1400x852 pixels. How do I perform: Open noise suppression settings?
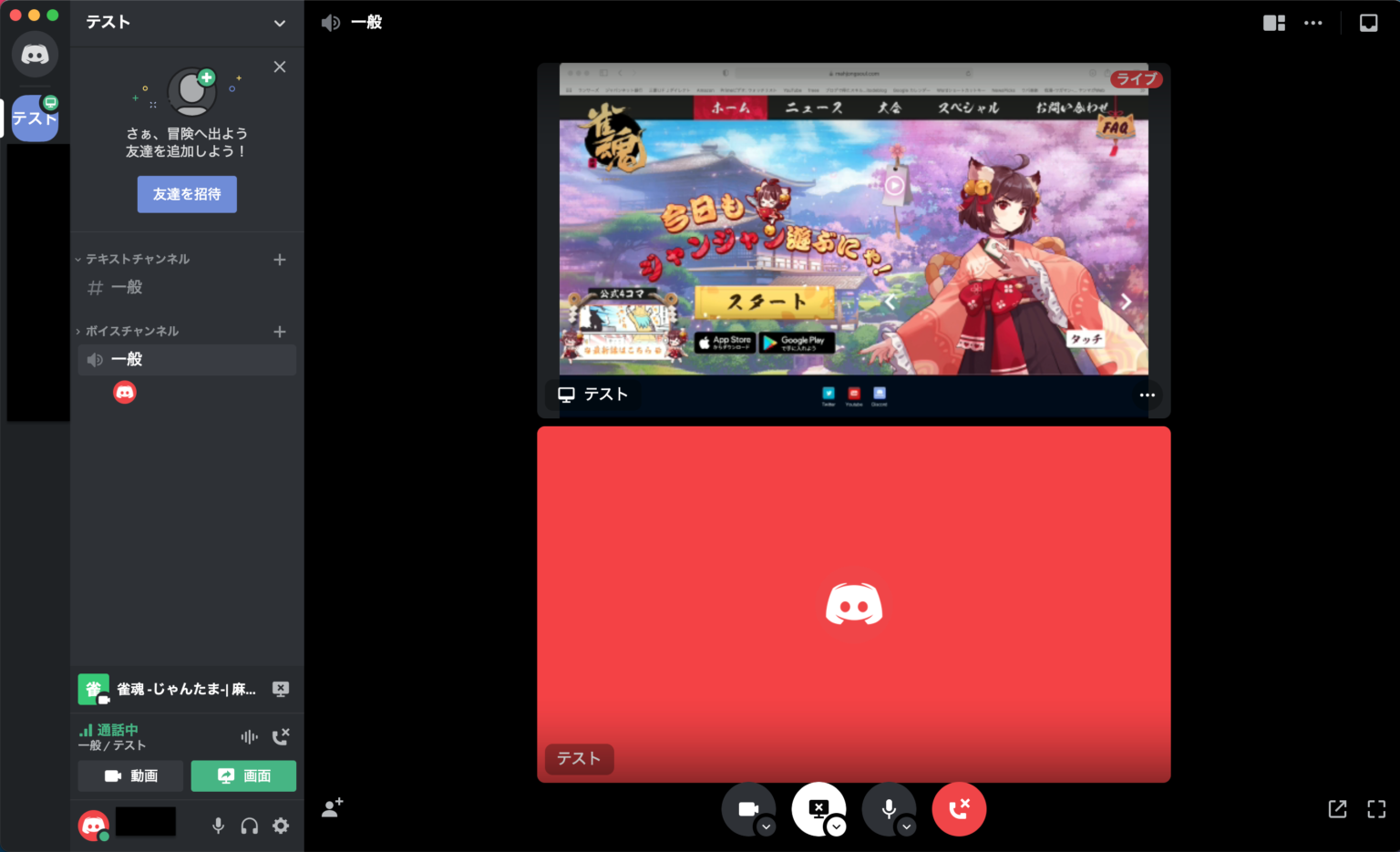(249, 736)
